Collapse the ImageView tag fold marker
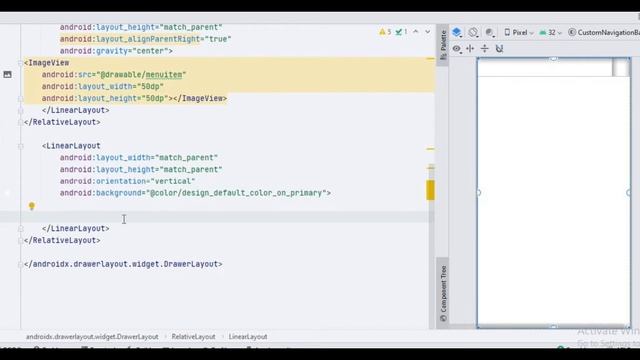 [x=20, y=63]
